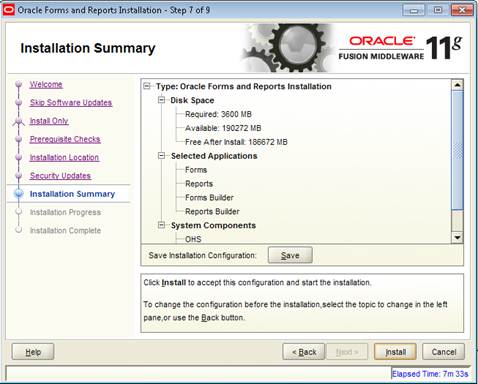Collapse the Disk Space tree node
The width and height of the screenshot is (478, 384).
pyautogui.click(x=161, y=100)
